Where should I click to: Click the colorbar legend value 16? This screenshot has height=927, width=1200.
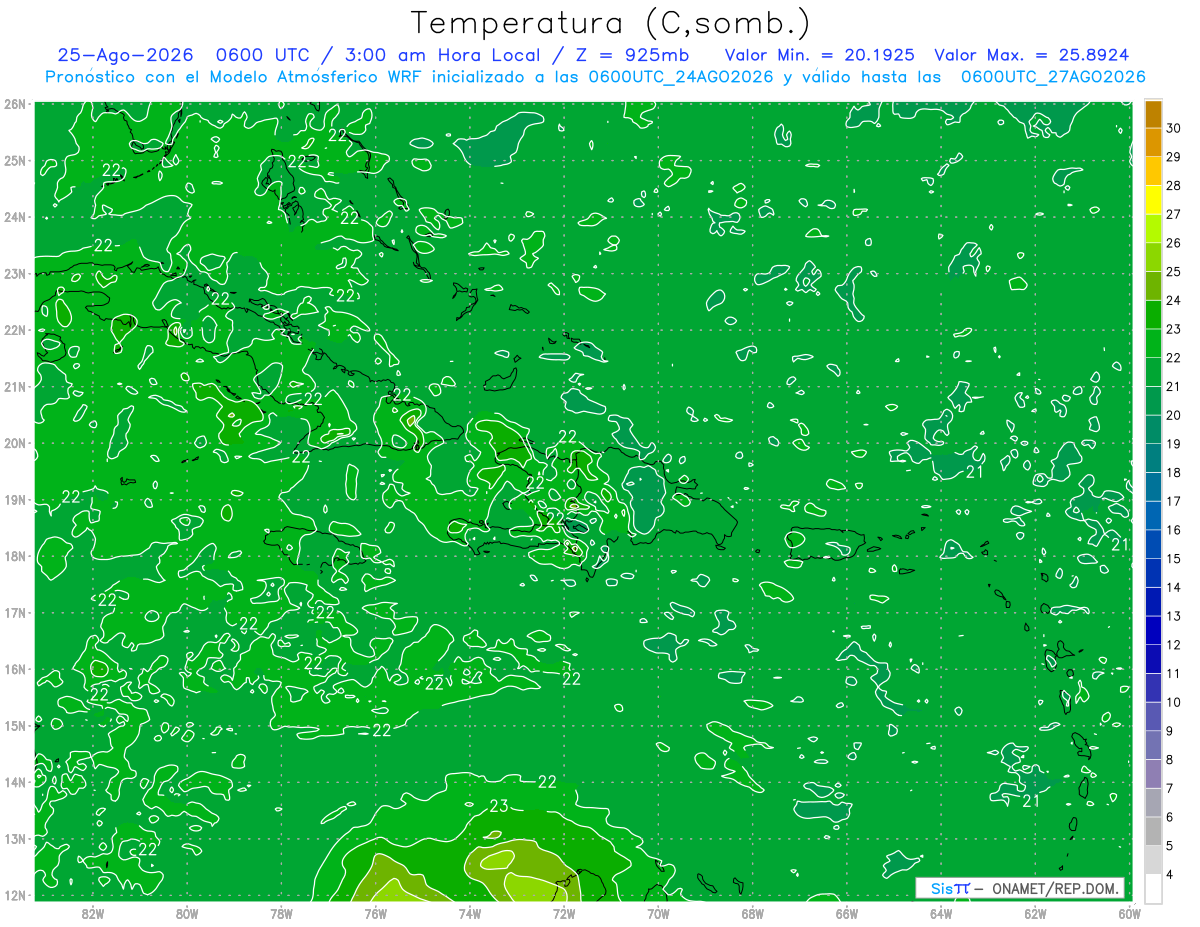1173,530
